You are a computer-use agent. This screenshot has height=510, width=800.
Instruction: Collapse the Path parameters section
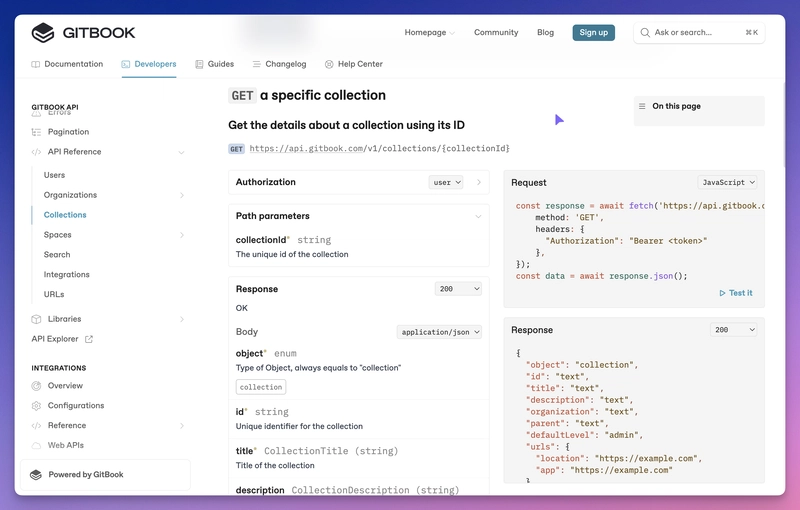pos(478,217)
